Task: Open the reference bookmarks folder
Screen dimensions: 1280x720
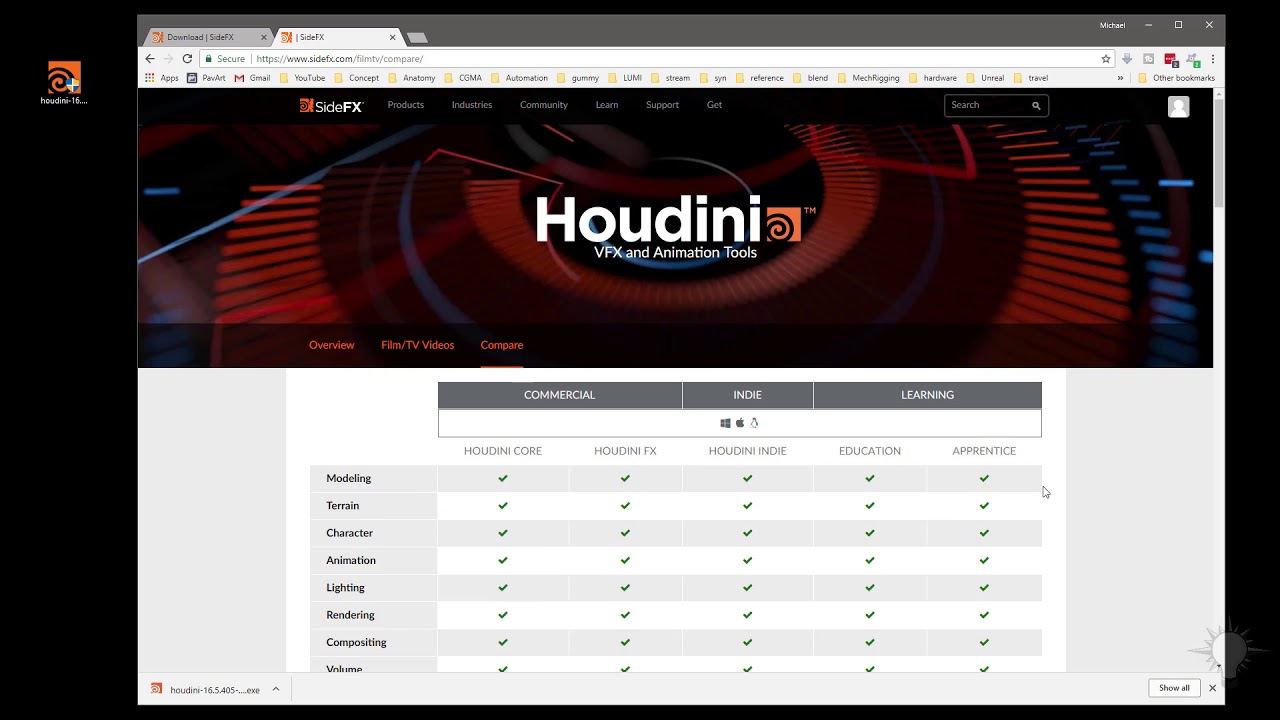Action: click(760, 78)
